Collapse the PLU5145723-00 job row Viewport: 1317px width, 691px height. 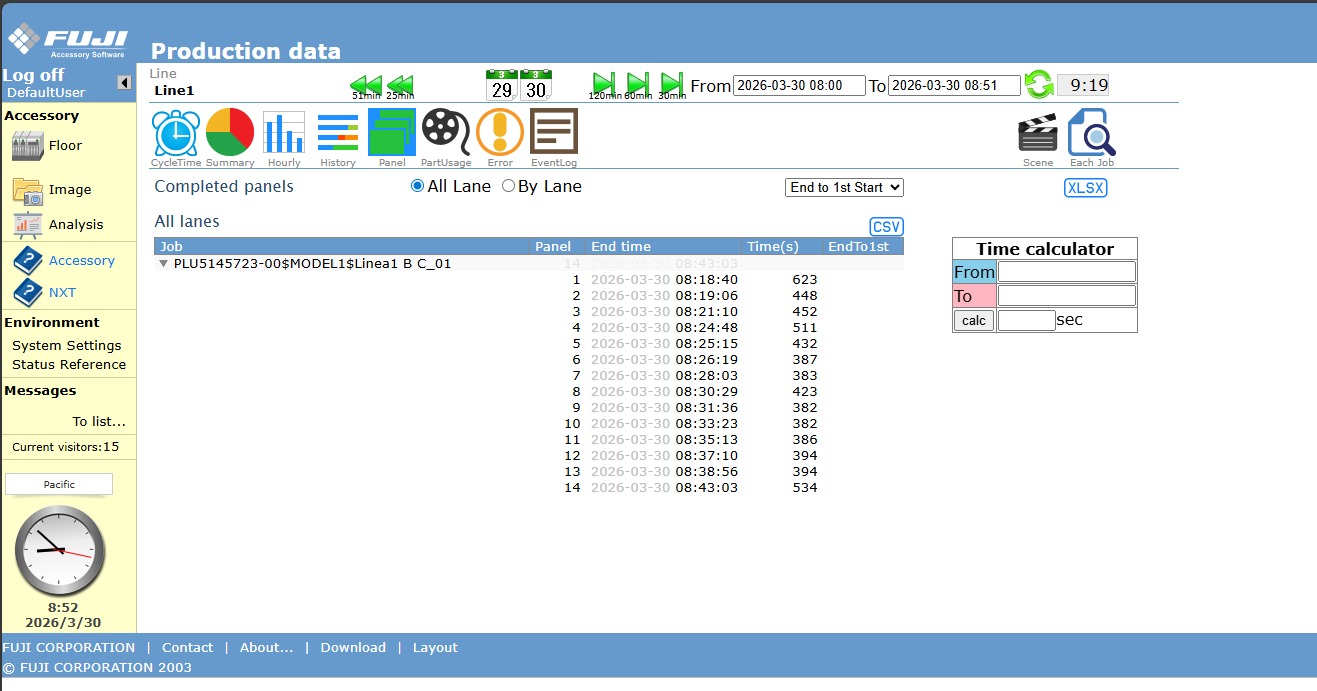pyautogui.click(x=163, y=264)
